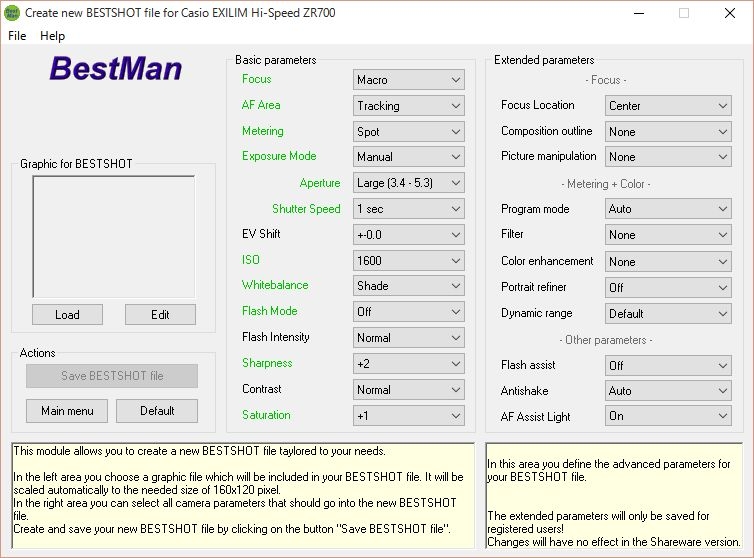Viewport: 754px width, 558px height.
Task: Expand the Contrast dropdown set to Normal
Action: (x=408, y=390)
